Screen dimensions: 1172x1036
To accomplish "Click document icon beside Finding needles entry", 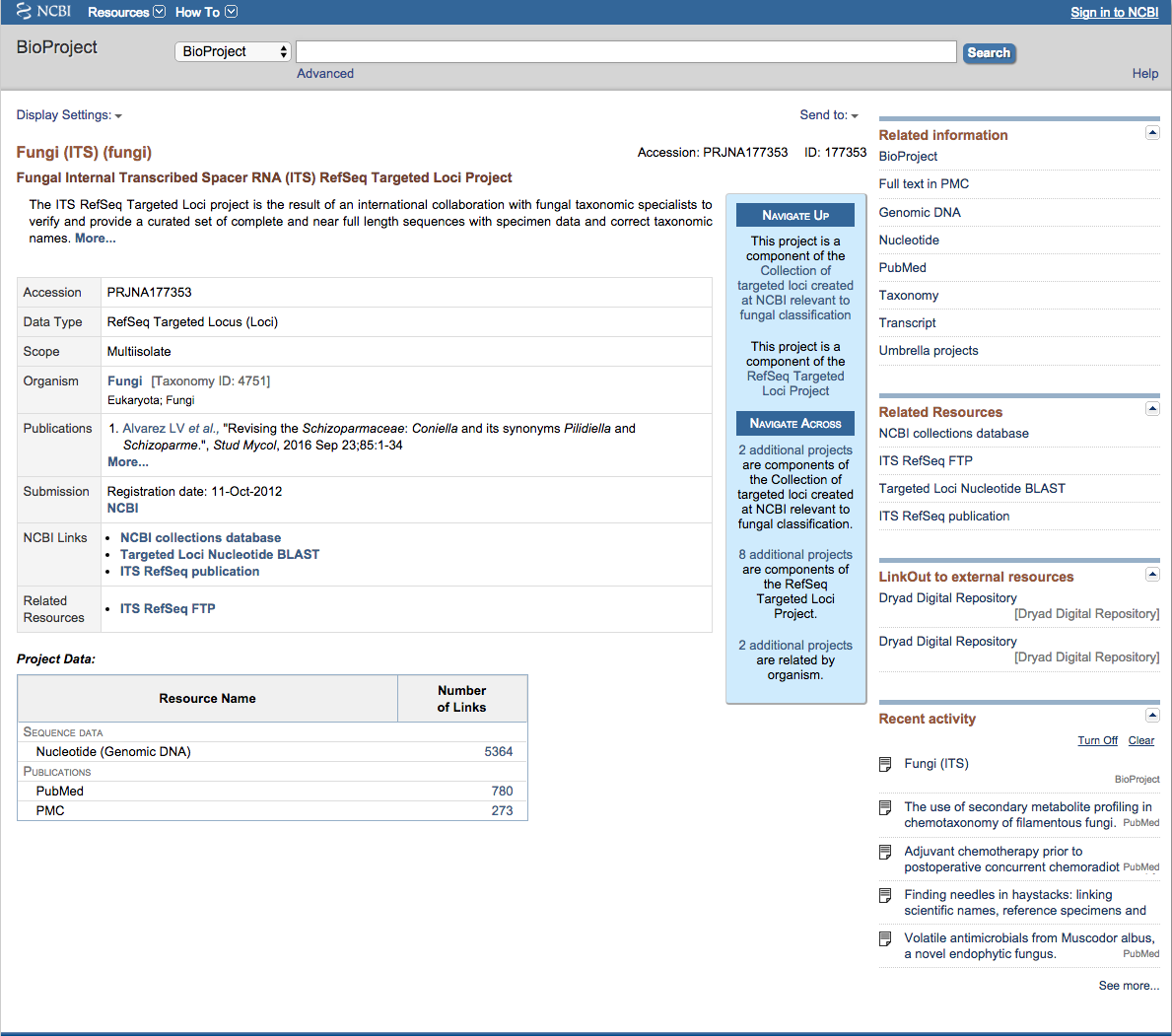I will 885,895.
